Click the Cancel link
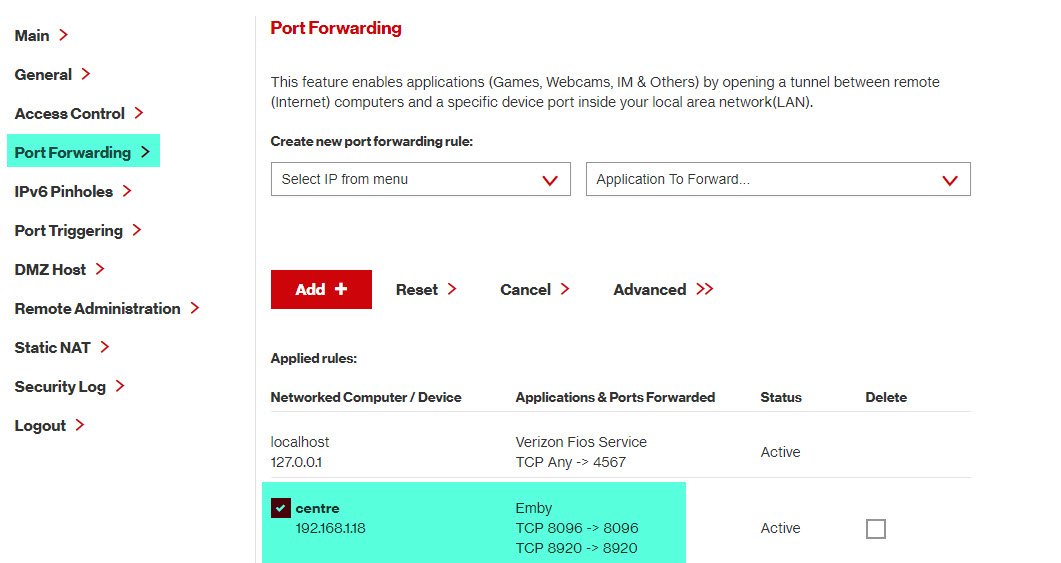The width and height of the screenshot is (1061, 563). tap(525, 289)
